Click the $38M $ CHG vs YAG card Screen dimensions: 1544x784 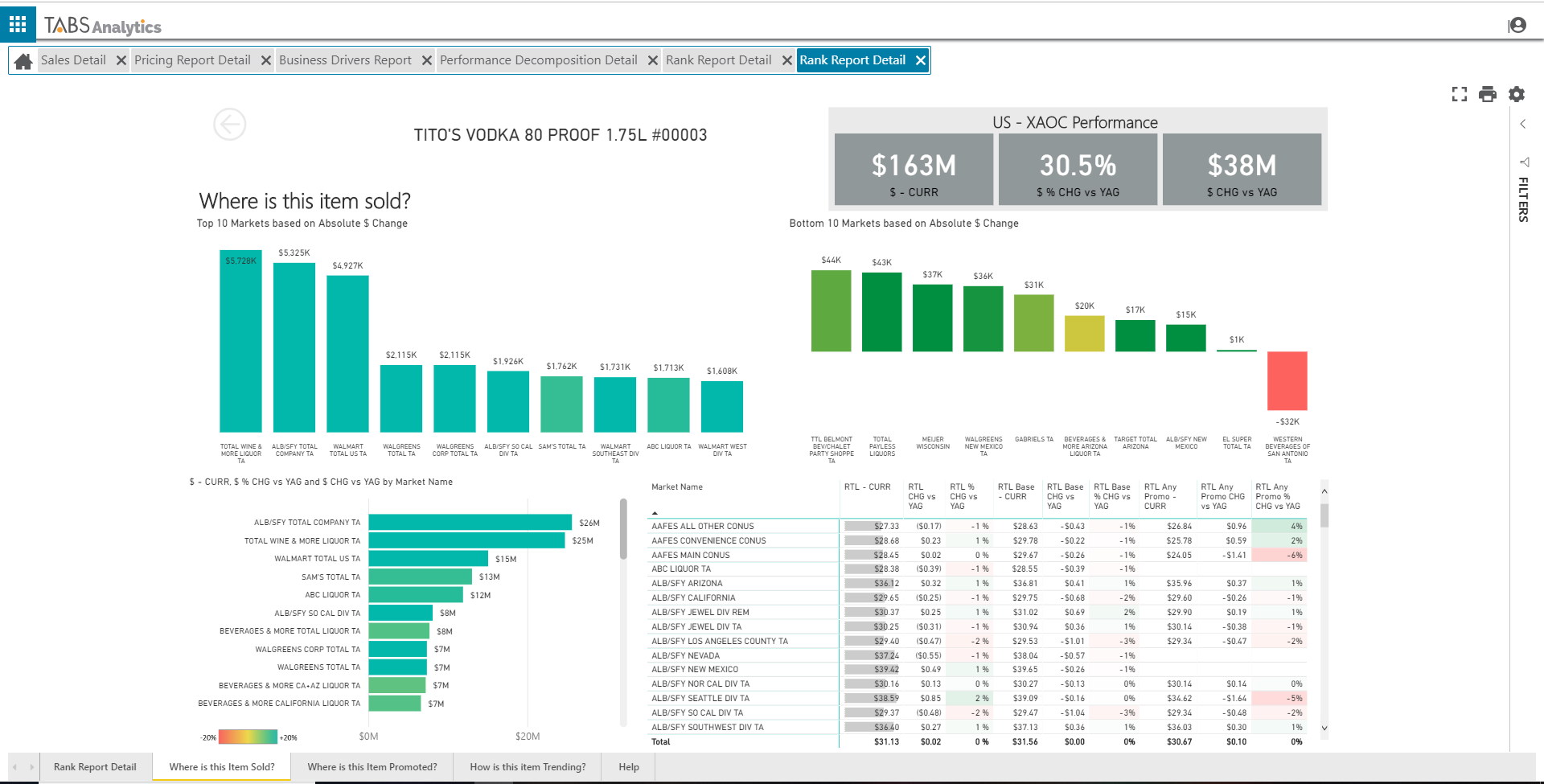[1242, 170]
